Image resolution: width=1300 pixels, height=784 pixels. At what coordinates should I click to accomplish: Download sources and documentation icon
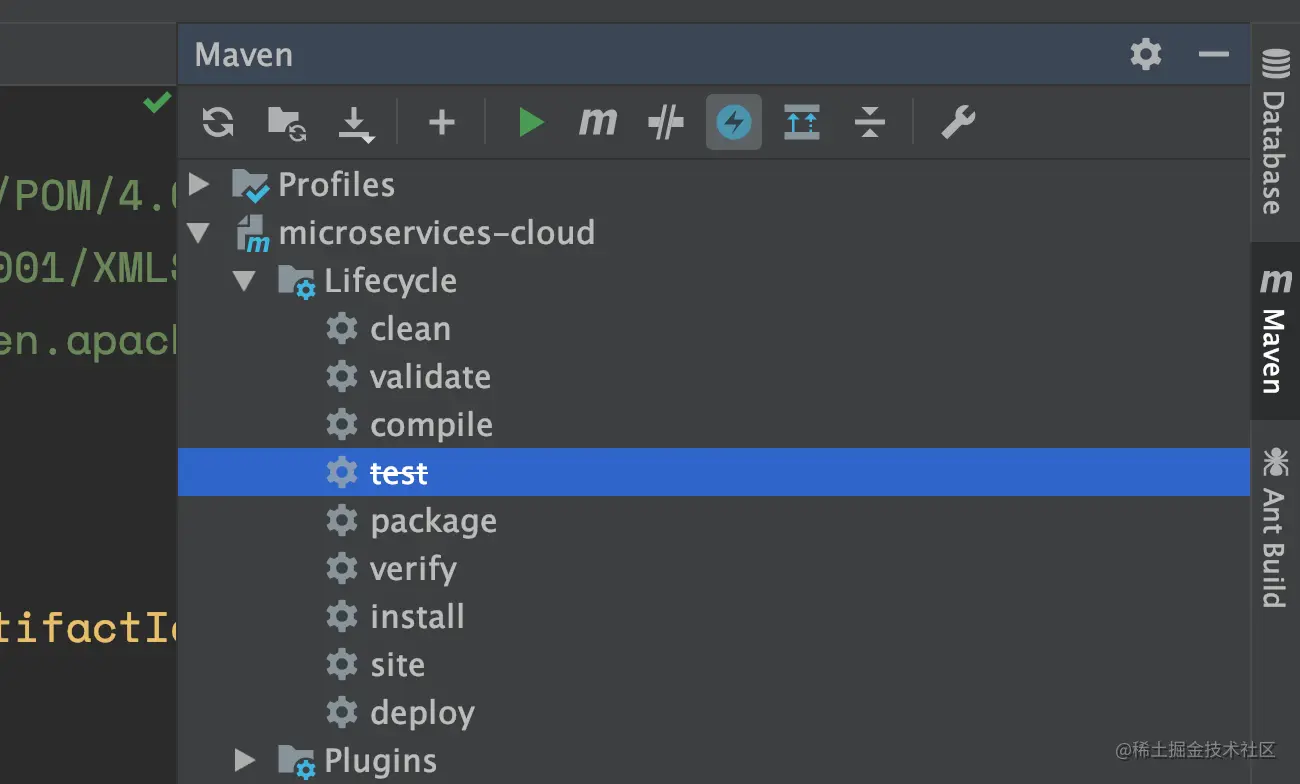click(356, 123)
